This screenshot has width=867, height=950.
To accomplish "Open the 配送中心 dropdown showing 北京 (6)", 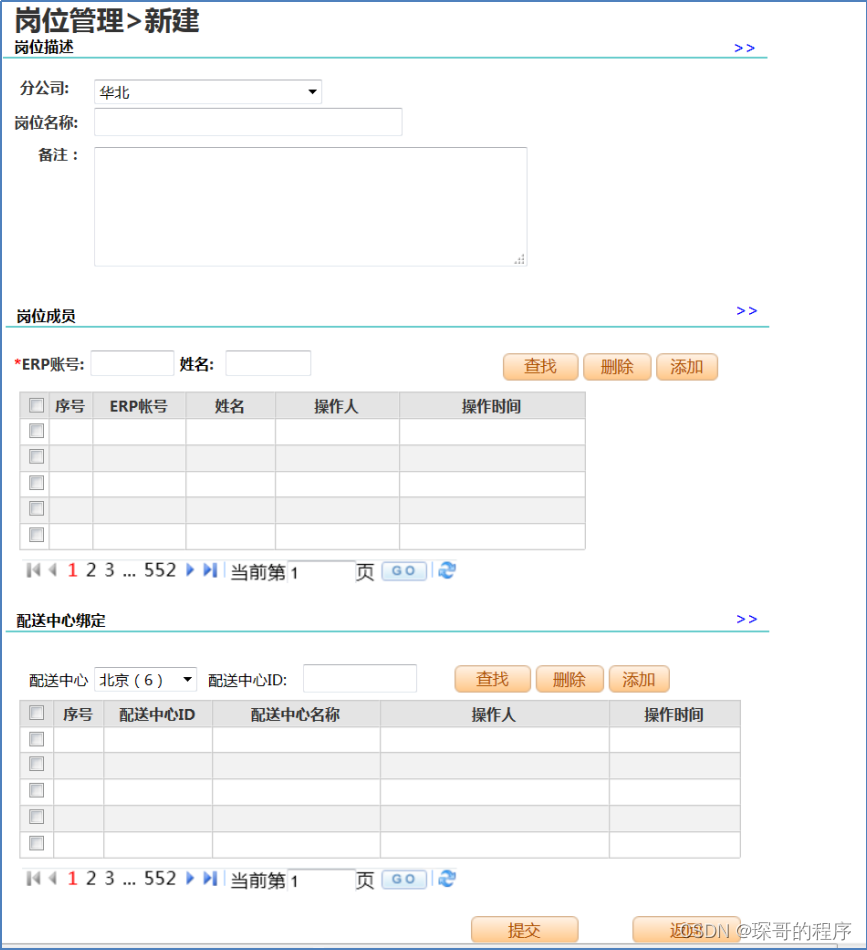I will 145,680.
